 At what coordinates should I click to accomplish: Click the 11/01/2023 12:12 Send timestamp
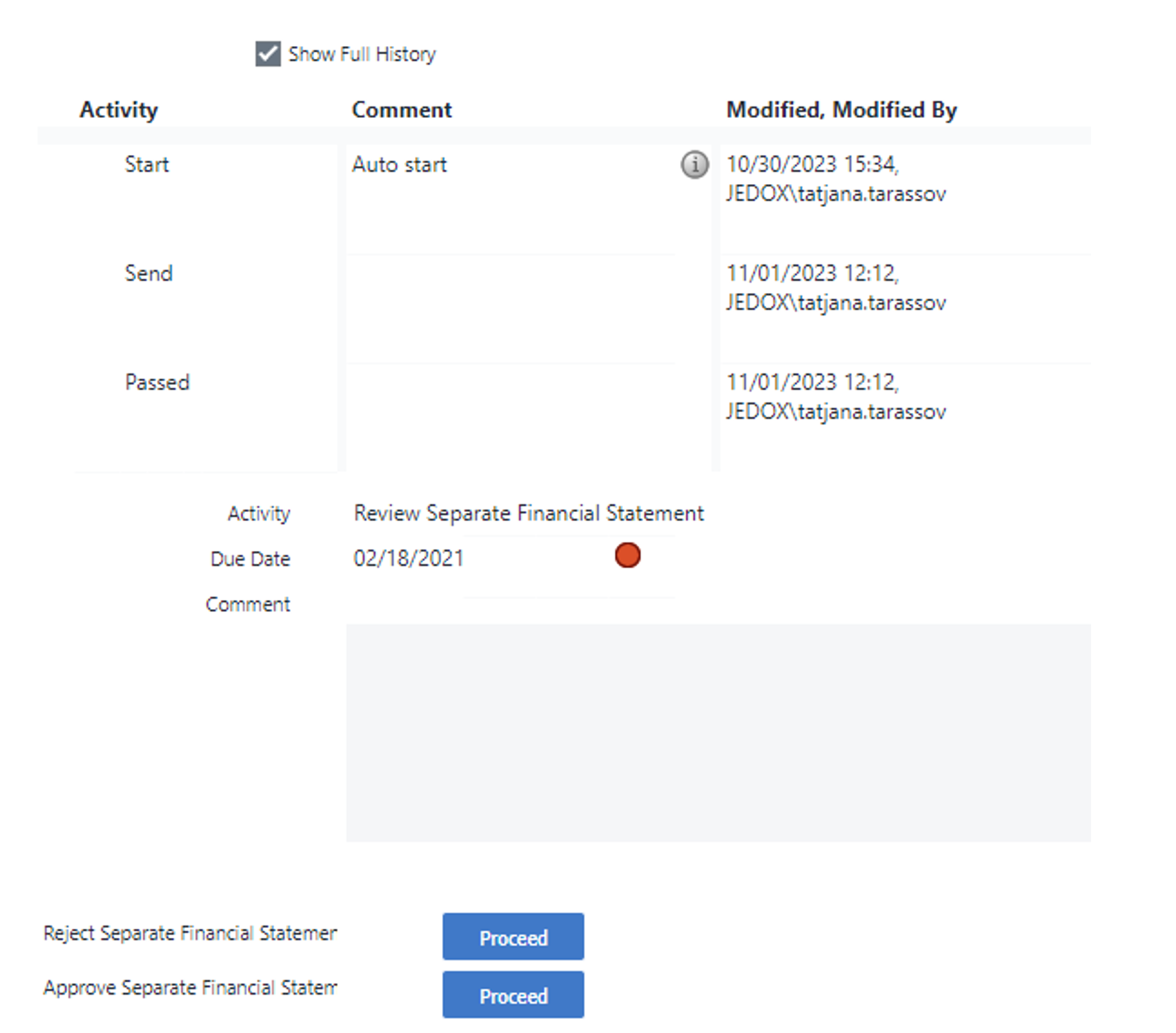(x=813, y=273)
